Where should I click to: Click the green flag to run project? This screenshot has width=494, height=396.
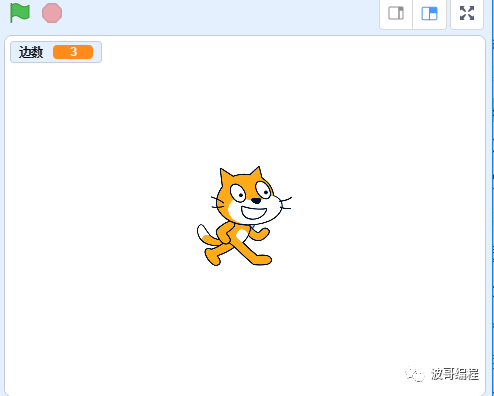tap(20, 13)
